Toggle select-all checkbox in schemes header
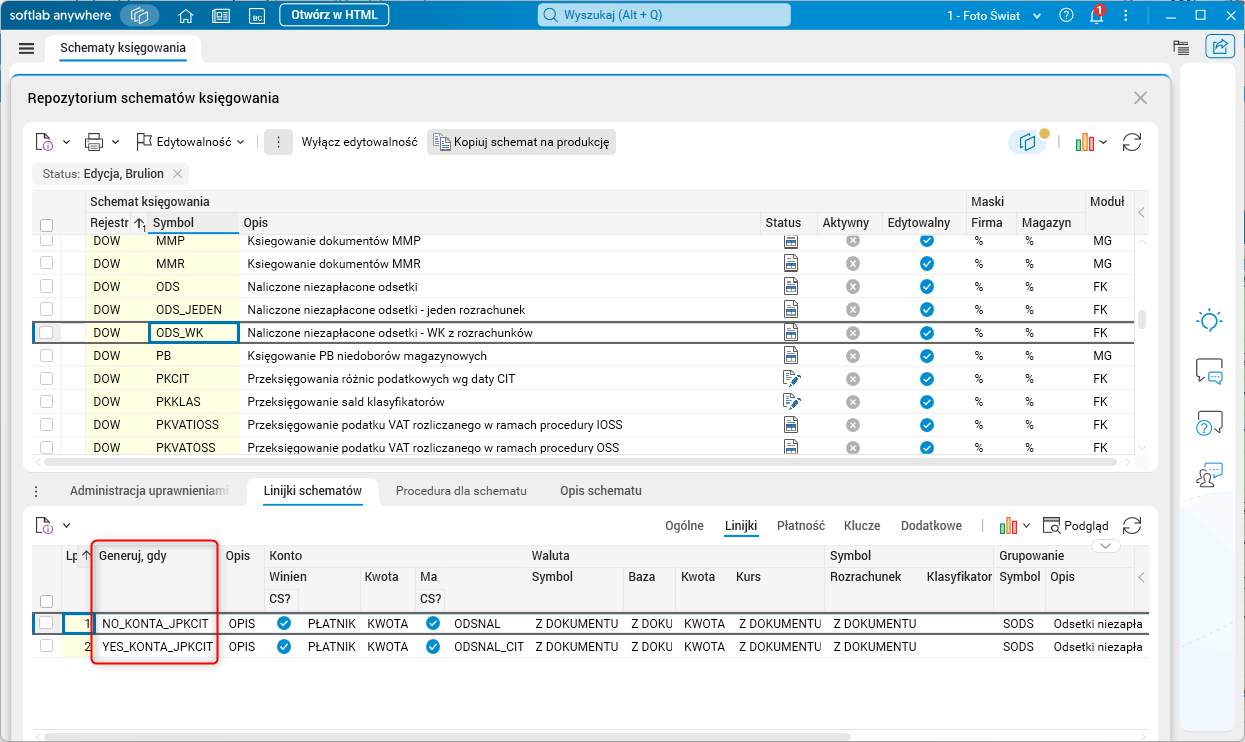Screen dimensions: 1245x742 click(46, 226)
